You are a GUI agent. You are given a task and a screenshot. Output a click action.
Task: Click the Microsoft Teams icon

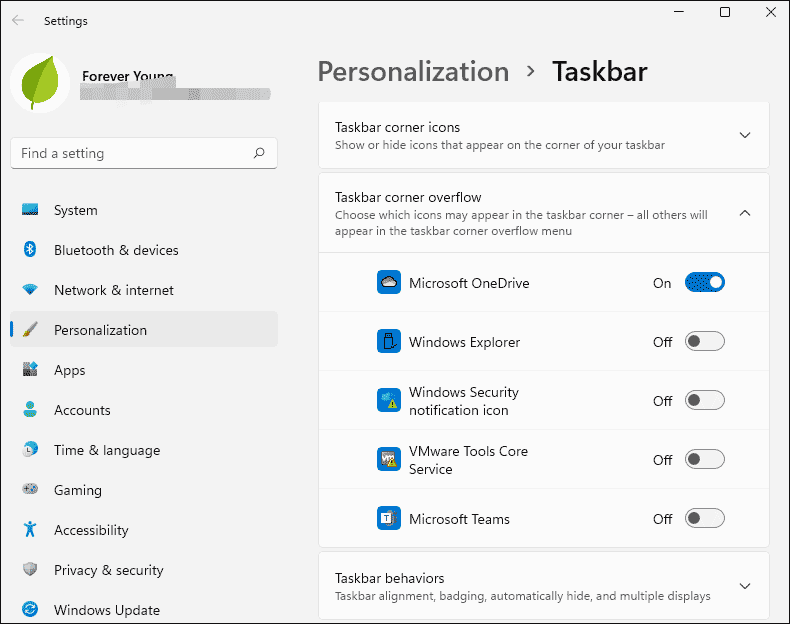pos(389,518)
